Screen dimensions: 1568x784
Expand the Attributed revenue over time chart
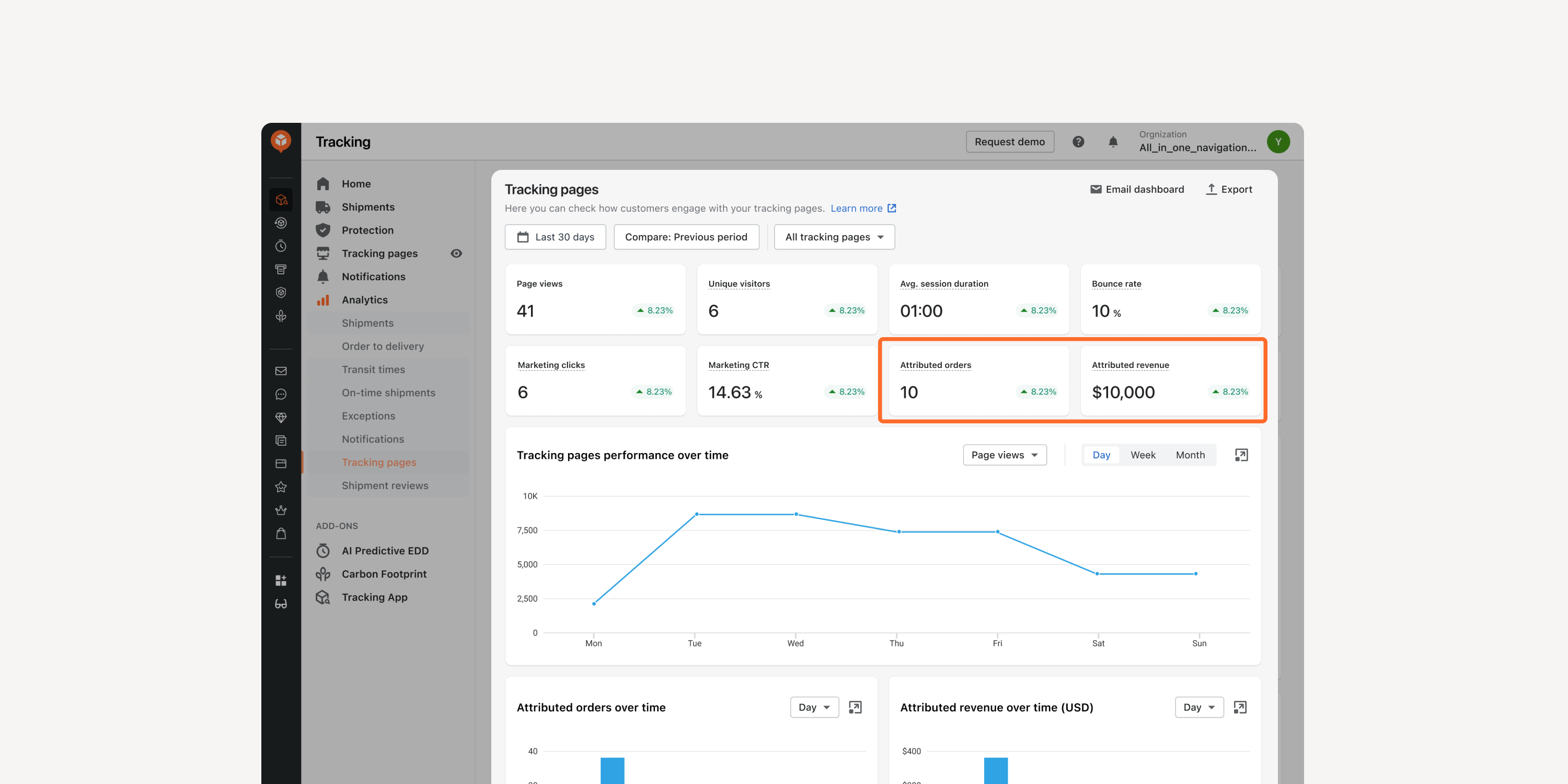pyautogui.click(x=1239, y=707)
